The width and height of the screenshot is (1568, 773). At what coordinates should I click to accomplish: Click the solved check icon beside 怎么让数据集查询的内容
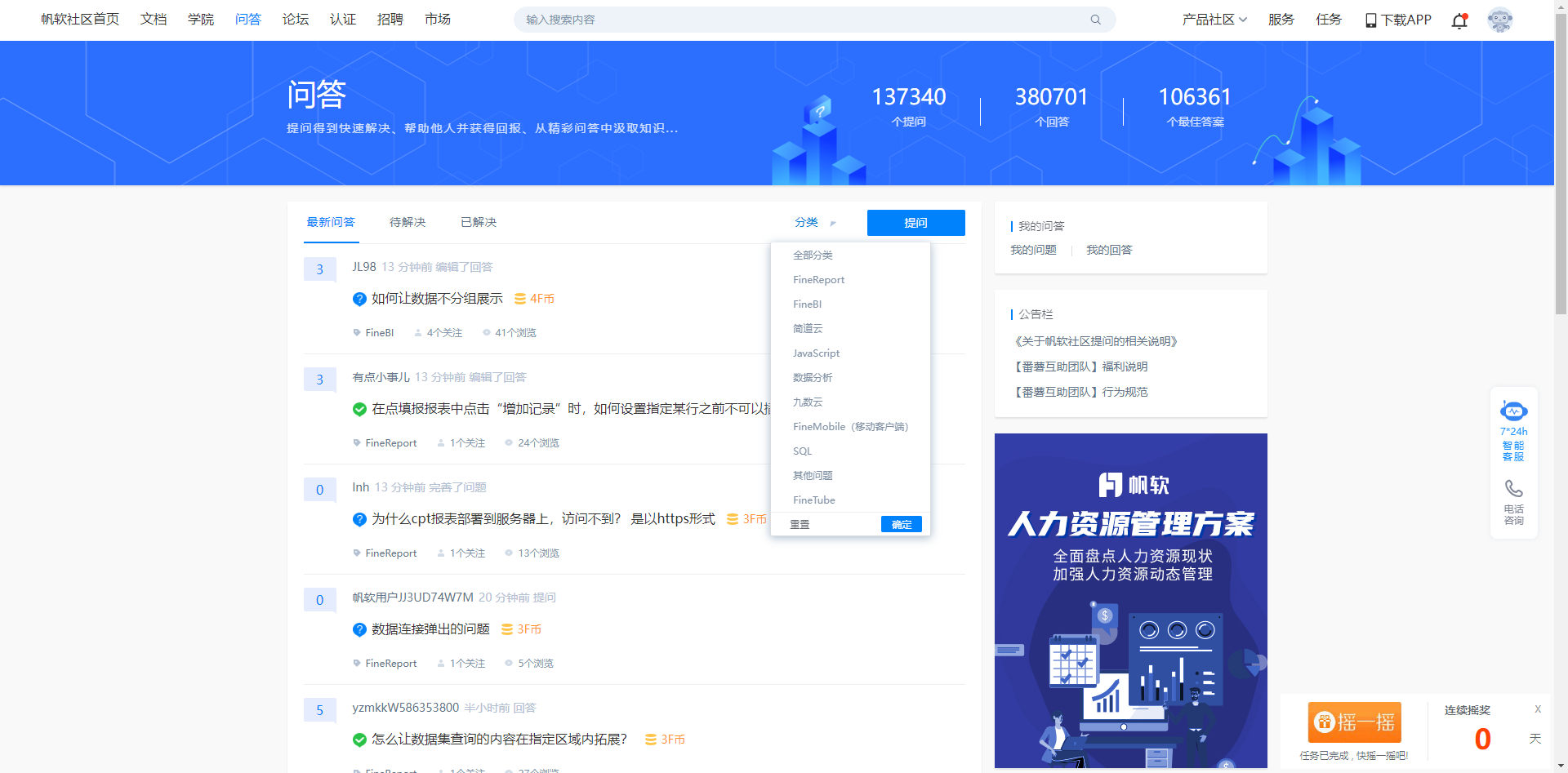pyautogui.click(x=359, y=740)
